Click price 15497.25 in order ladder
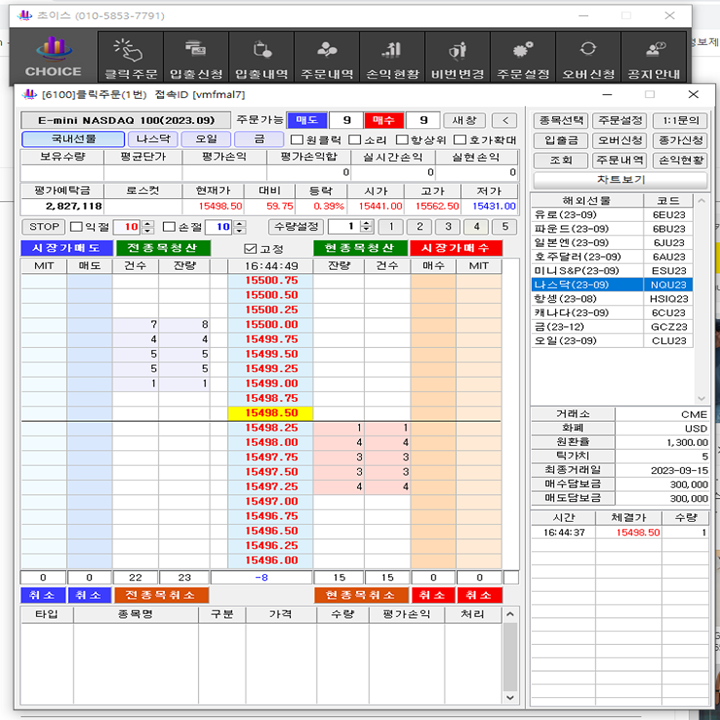This screenshot has width=720, height=720. click(x=270, y=487)
